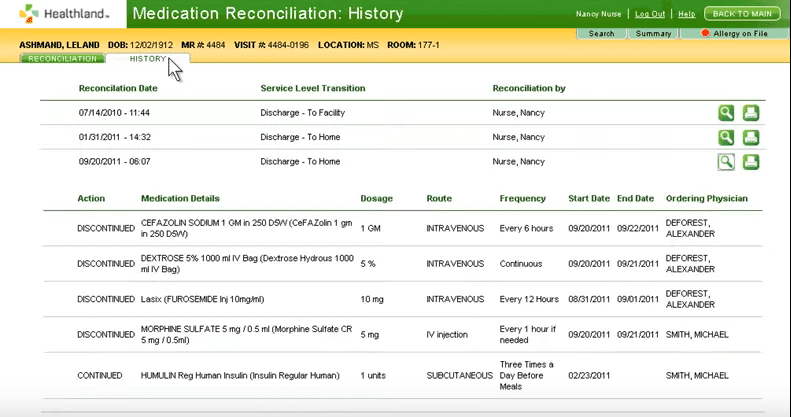Print the 07/14/2010 reconciliation record
Viewport: 791px width, 417px height.
coord(750,113)
